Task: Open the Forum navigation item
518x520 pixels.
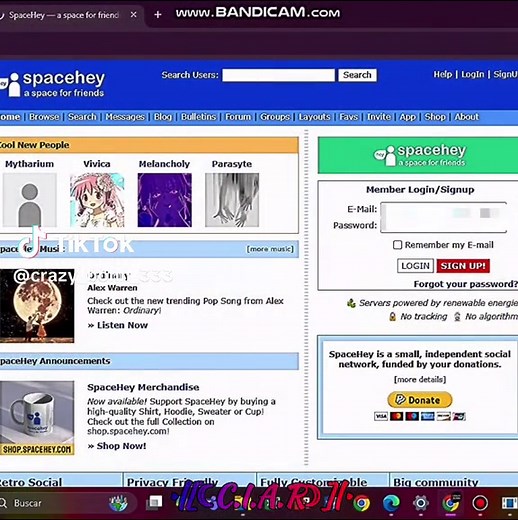Action: tap(238, 117)
